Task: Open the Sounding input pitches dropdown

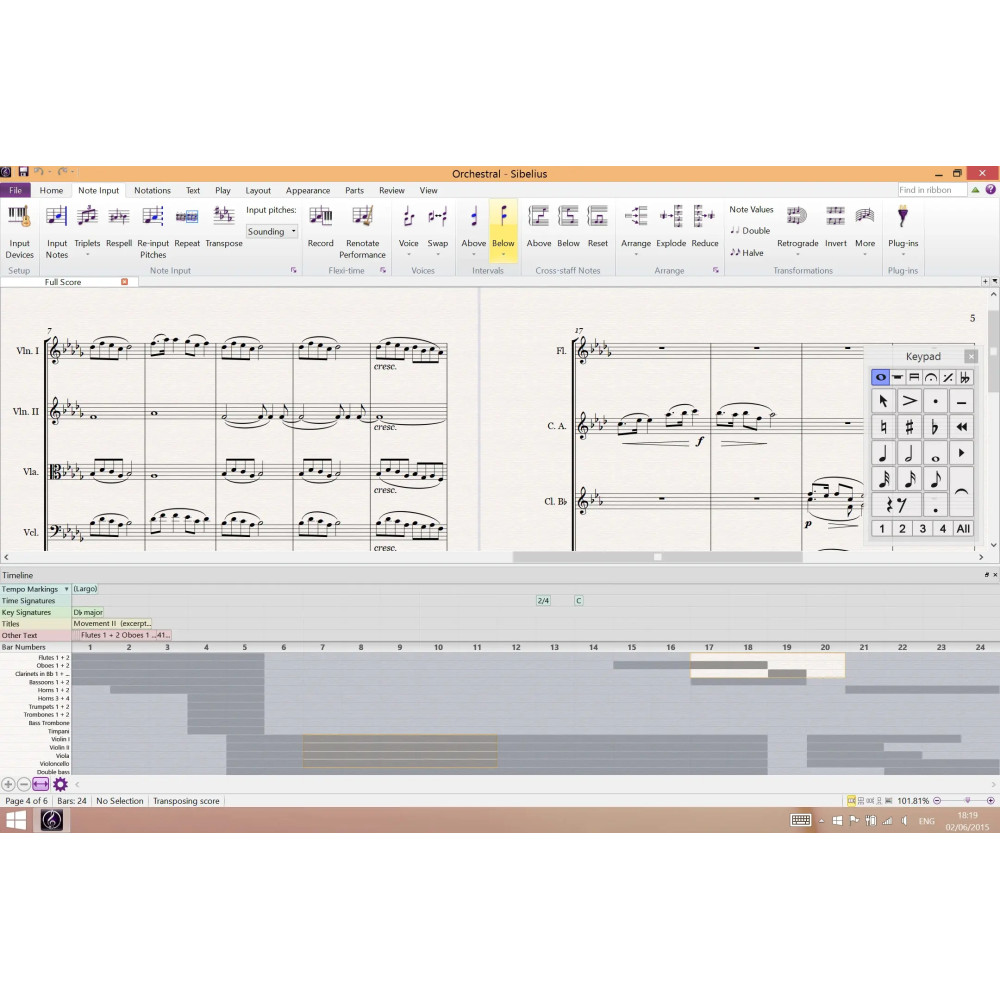Action: 271,231
